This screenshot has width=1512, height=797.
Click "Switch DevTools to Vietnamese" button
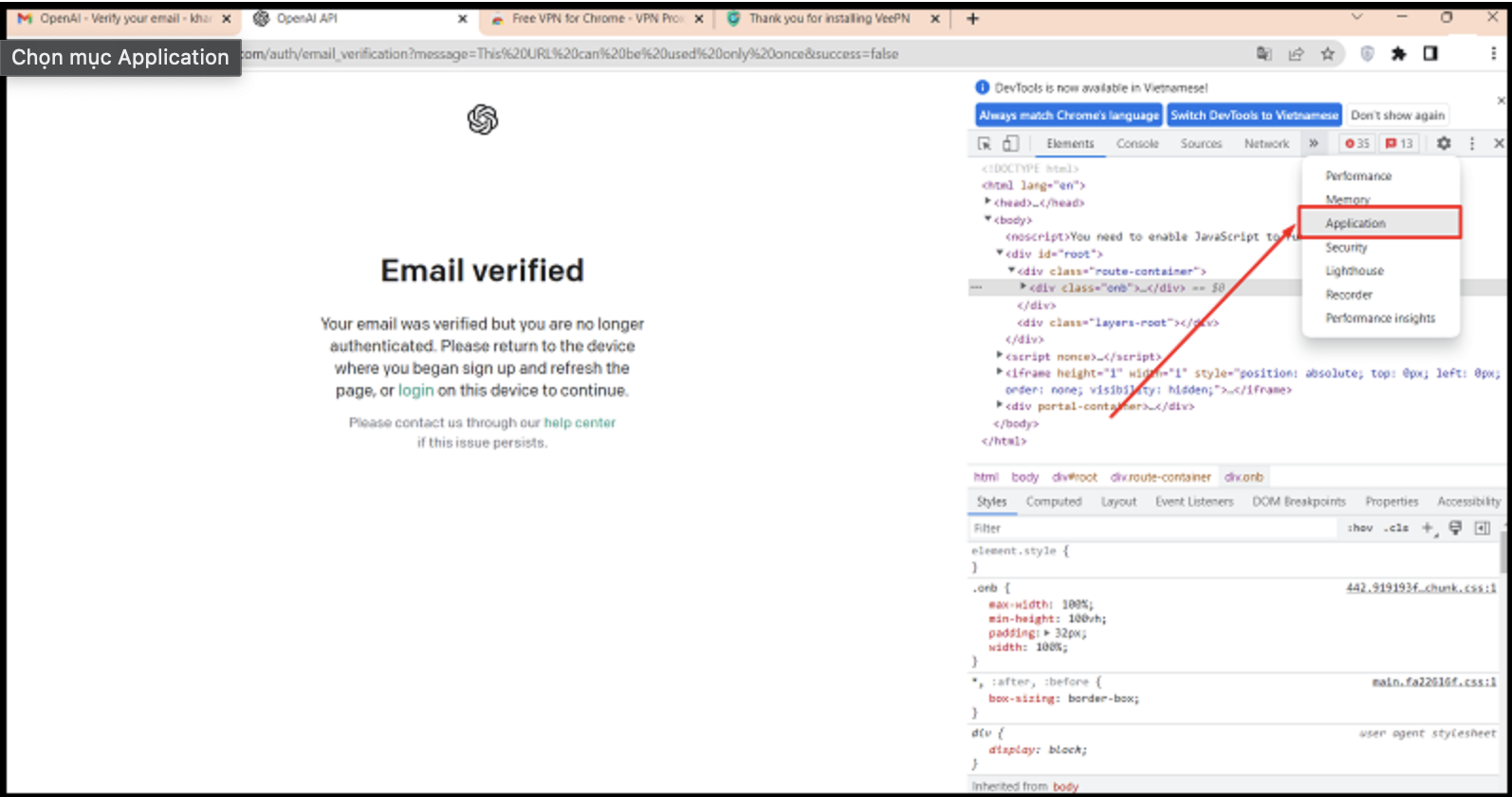click(1253, 115)
